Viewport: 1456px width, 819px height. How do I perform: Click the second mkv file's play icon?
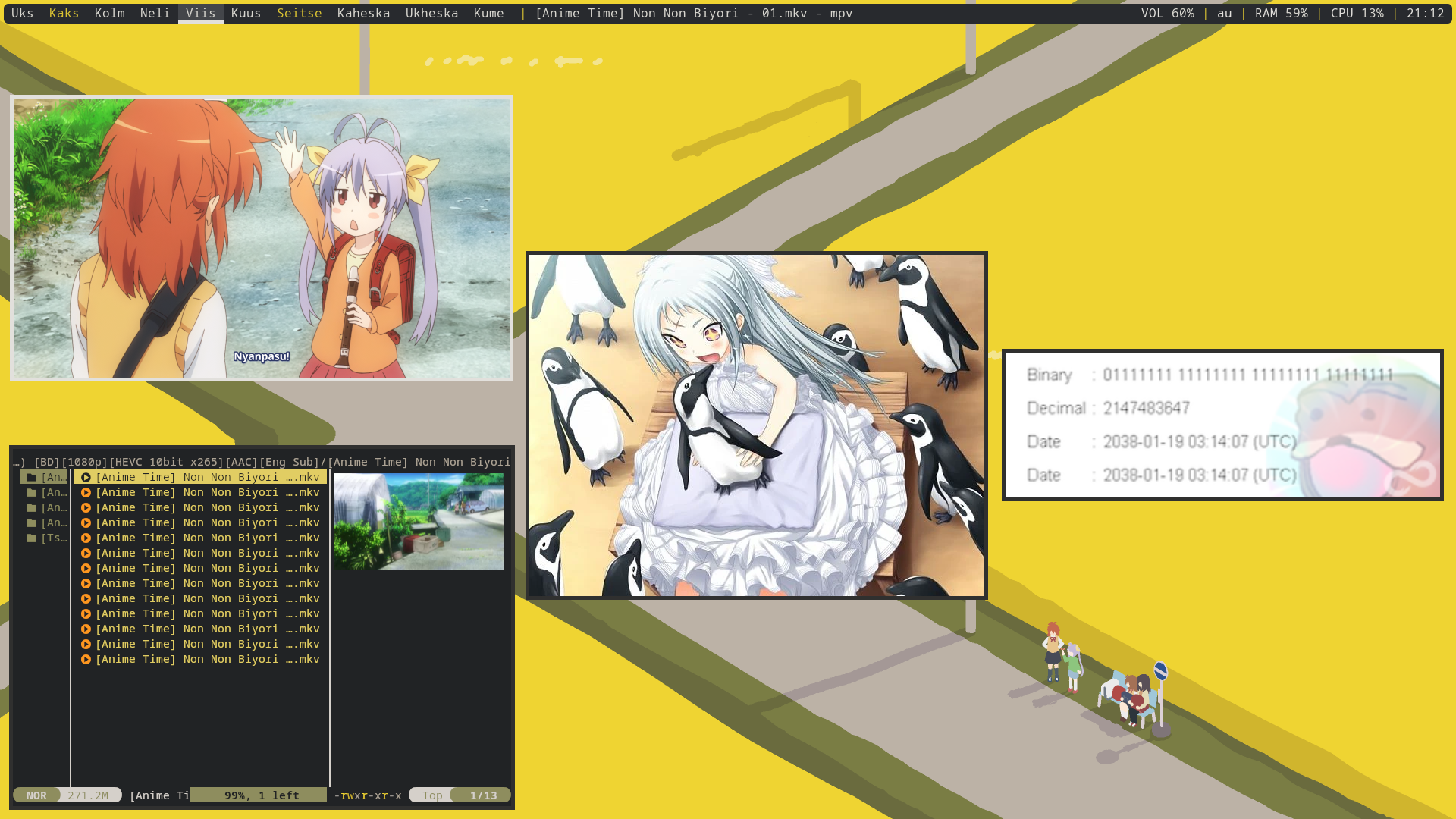coord(86,492)
